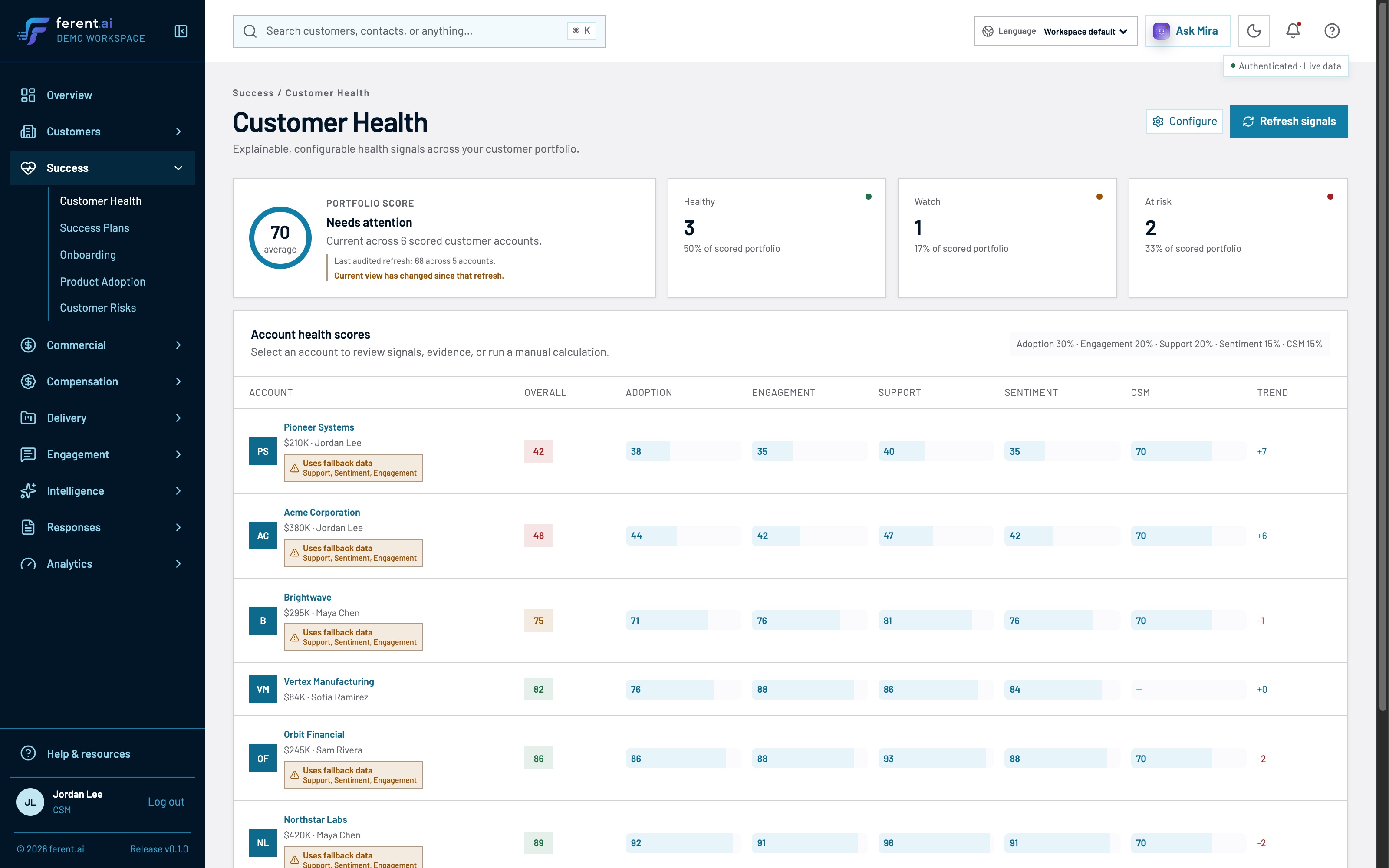This screenshot has height=868, width=1389.
Task: Open Product Adoption submenu item
Action: click(103, 281)
